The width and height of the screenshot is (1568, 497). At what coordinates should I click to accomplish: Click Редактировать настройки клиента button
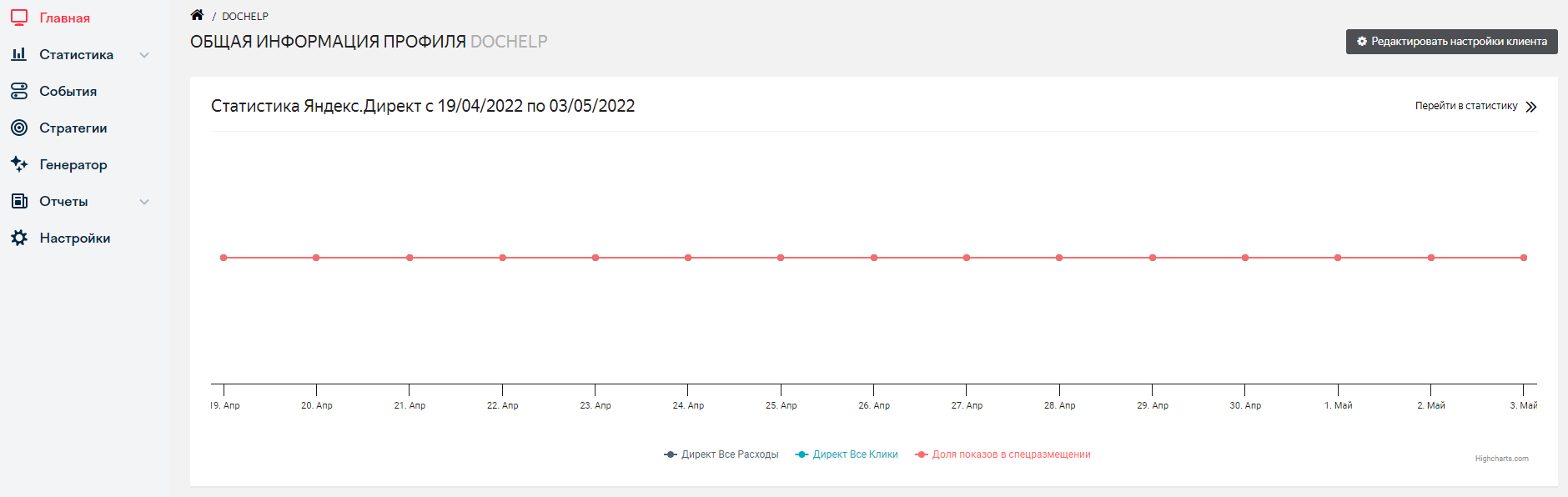(x=1451, y=42)
